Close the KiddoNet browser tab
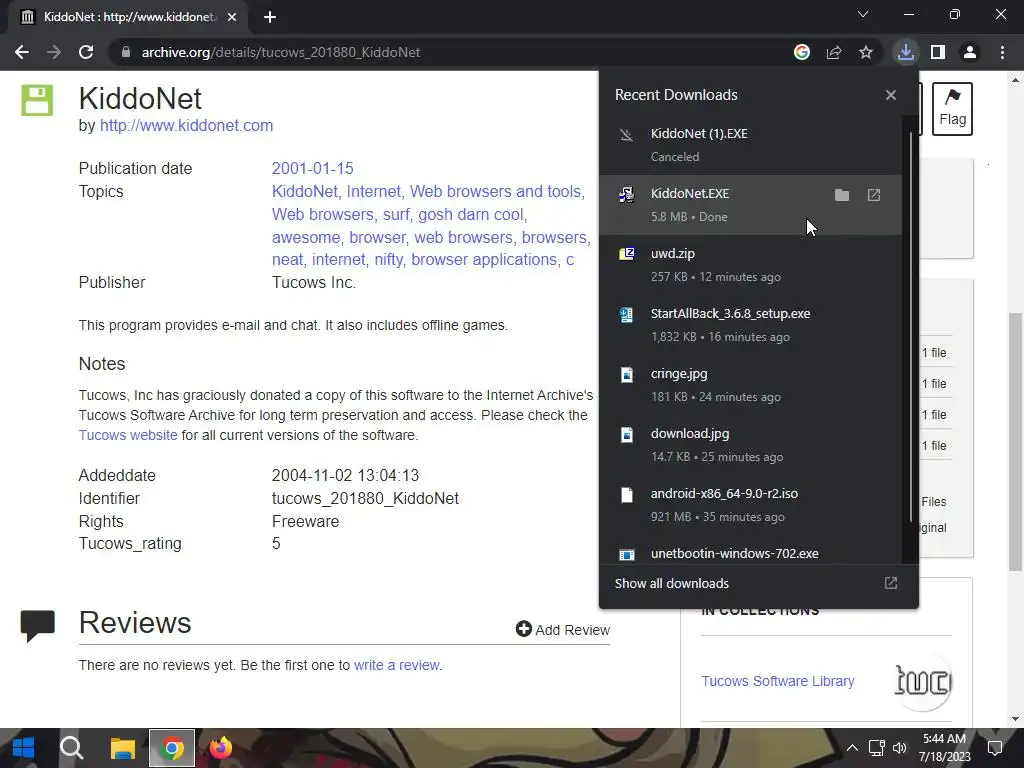This screenshot has width=1024, height=768. coord(232,18)
